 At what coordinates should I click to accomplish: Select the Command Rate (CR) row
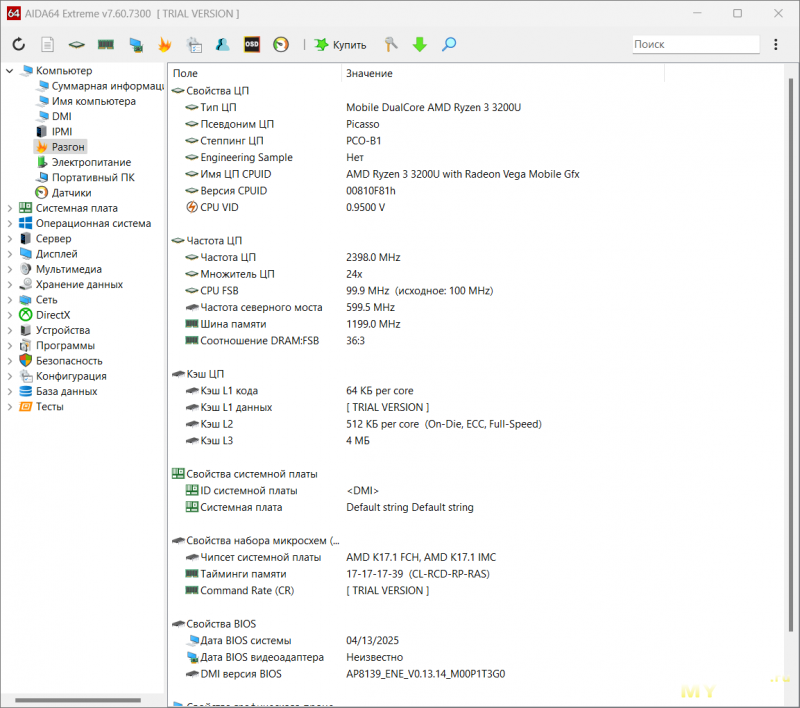click(x=307, y=591)
